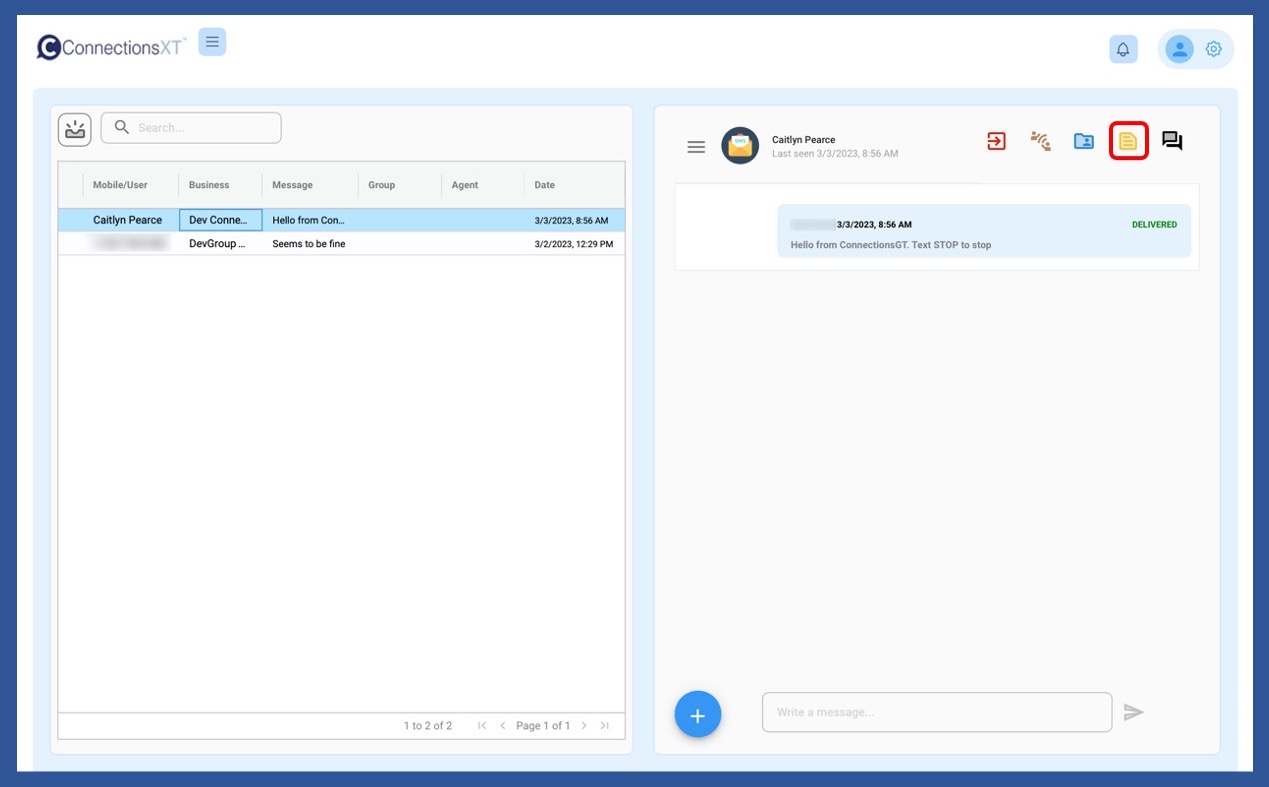Go to the next page arrow
Viewport: 1269px width, 787px height.
click(584, 726)
